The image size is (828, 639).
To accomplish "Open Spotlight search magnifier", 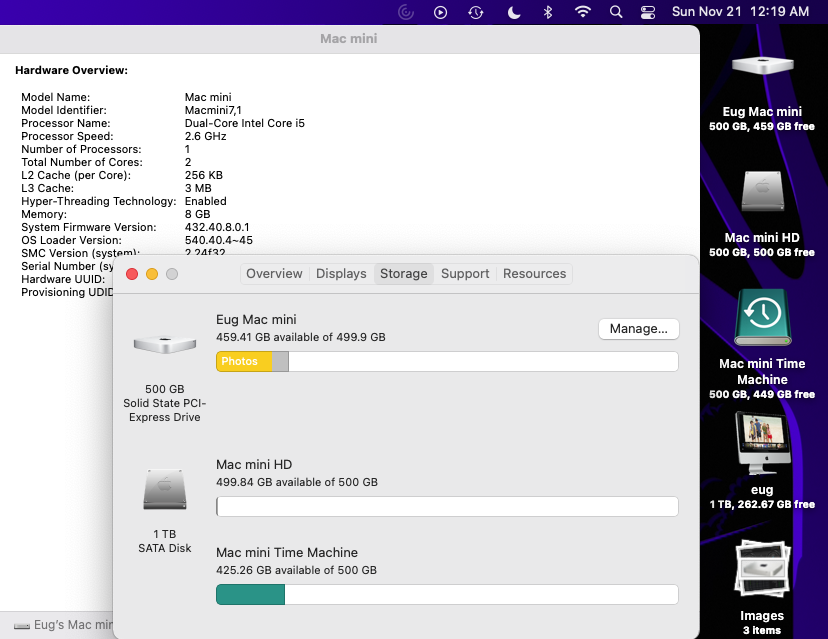I will [616, 12].
